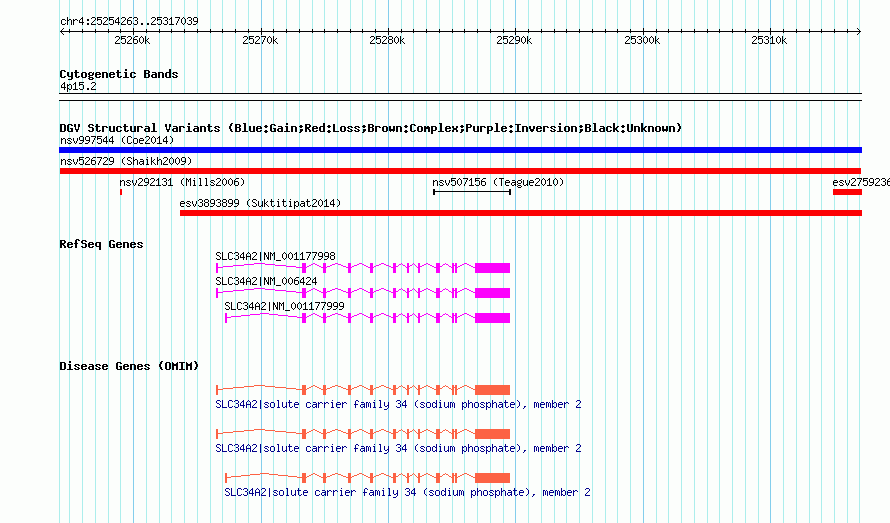Click the short red esv2759236 variant bar
This screenshot has height=523, width=890.
[x=847, y=192]
